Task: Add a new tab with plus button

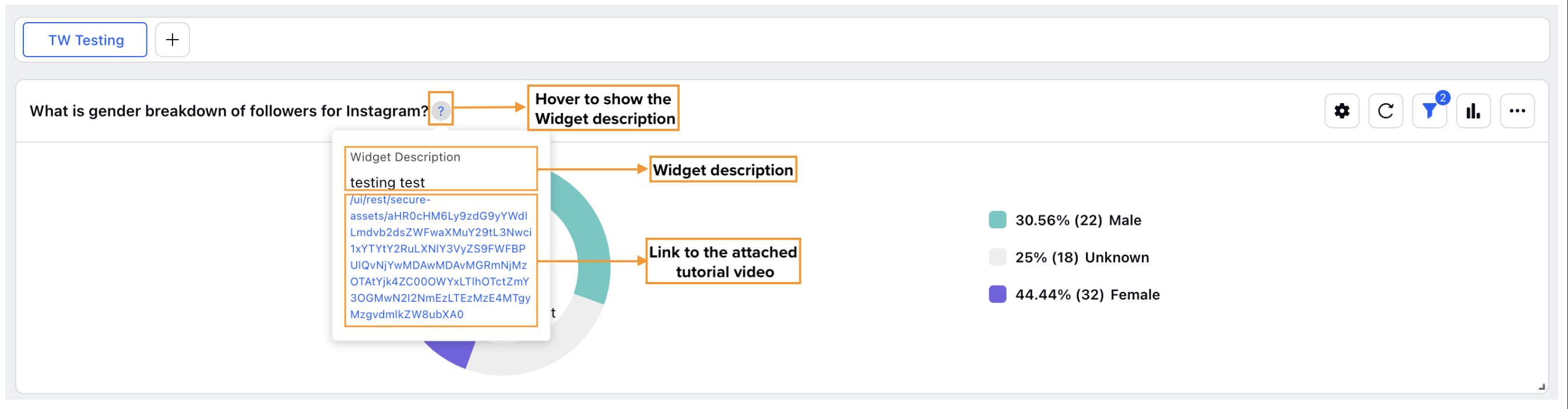Action: click(x=173, y=40)
